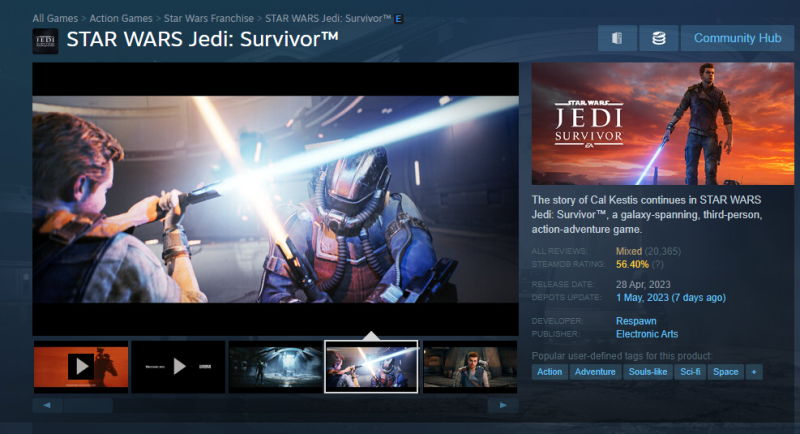800x434 pixels.
Task: Click the STAR WARS Jedi: Survivor breadcrumb link
Action: (328, 18)
